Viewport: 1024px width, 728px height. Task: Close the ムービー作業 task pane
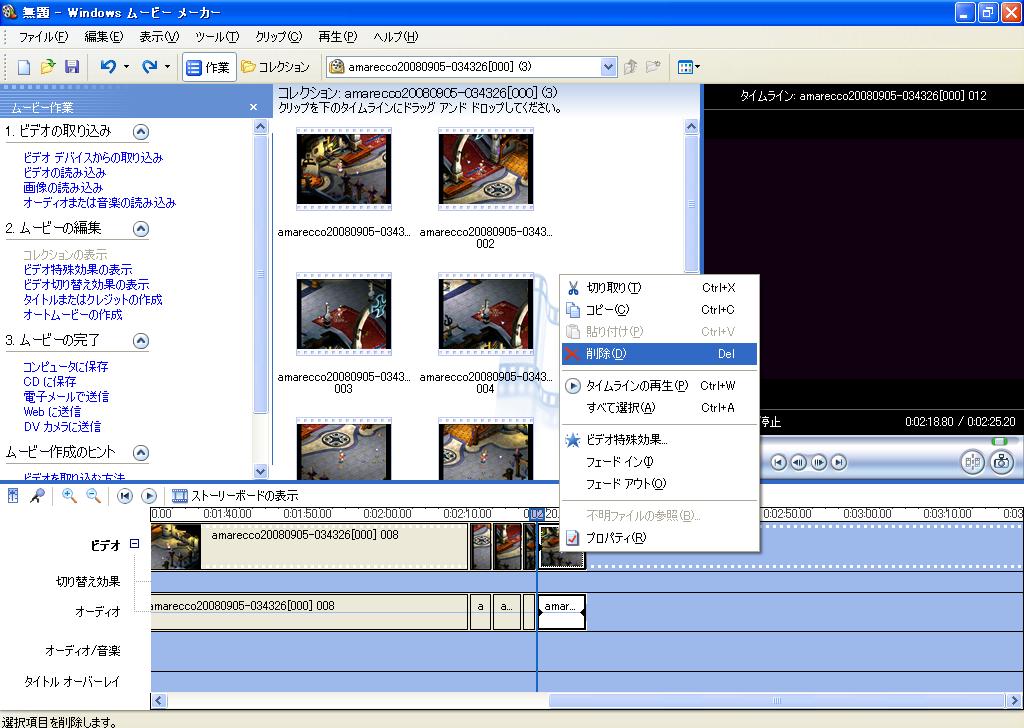tap(253, 107)
